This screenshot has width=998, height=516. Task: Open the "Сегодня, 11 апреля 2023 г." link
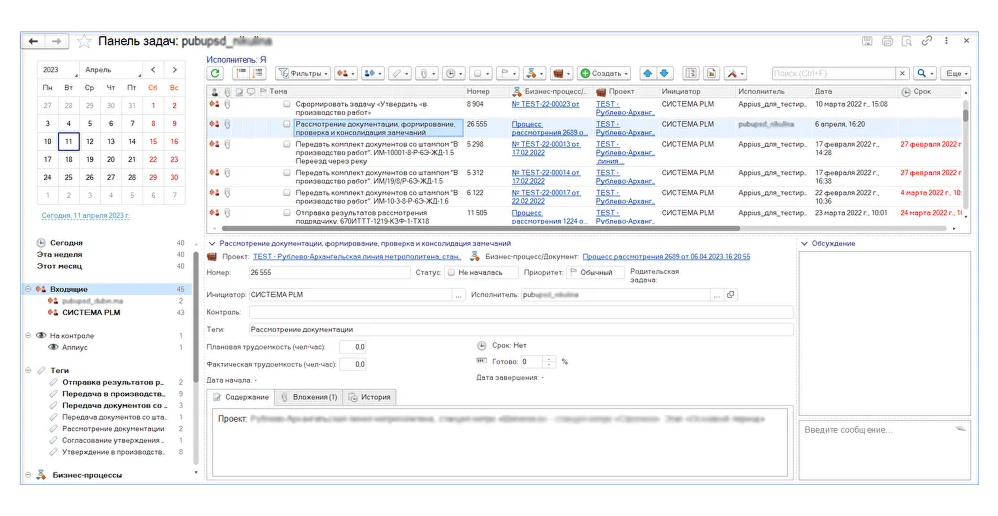click(85, 216)
